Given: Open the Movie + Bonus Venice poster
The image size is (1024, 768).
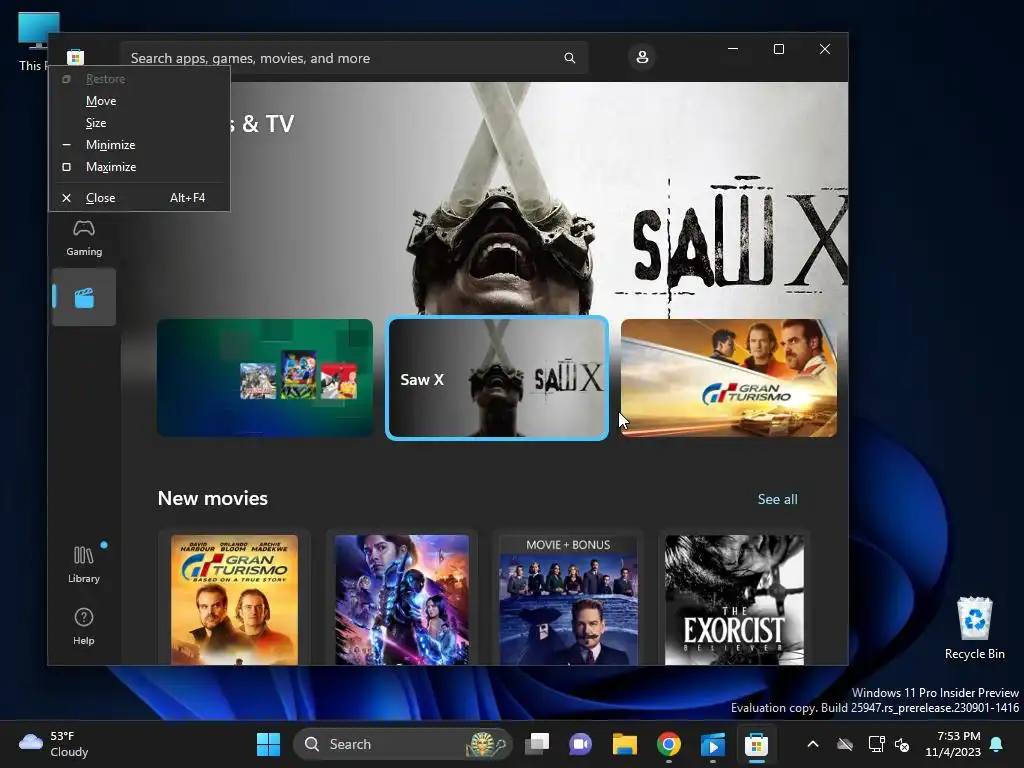Looking at the screenshot, I should pyautogui.click(x=568, y=600).
